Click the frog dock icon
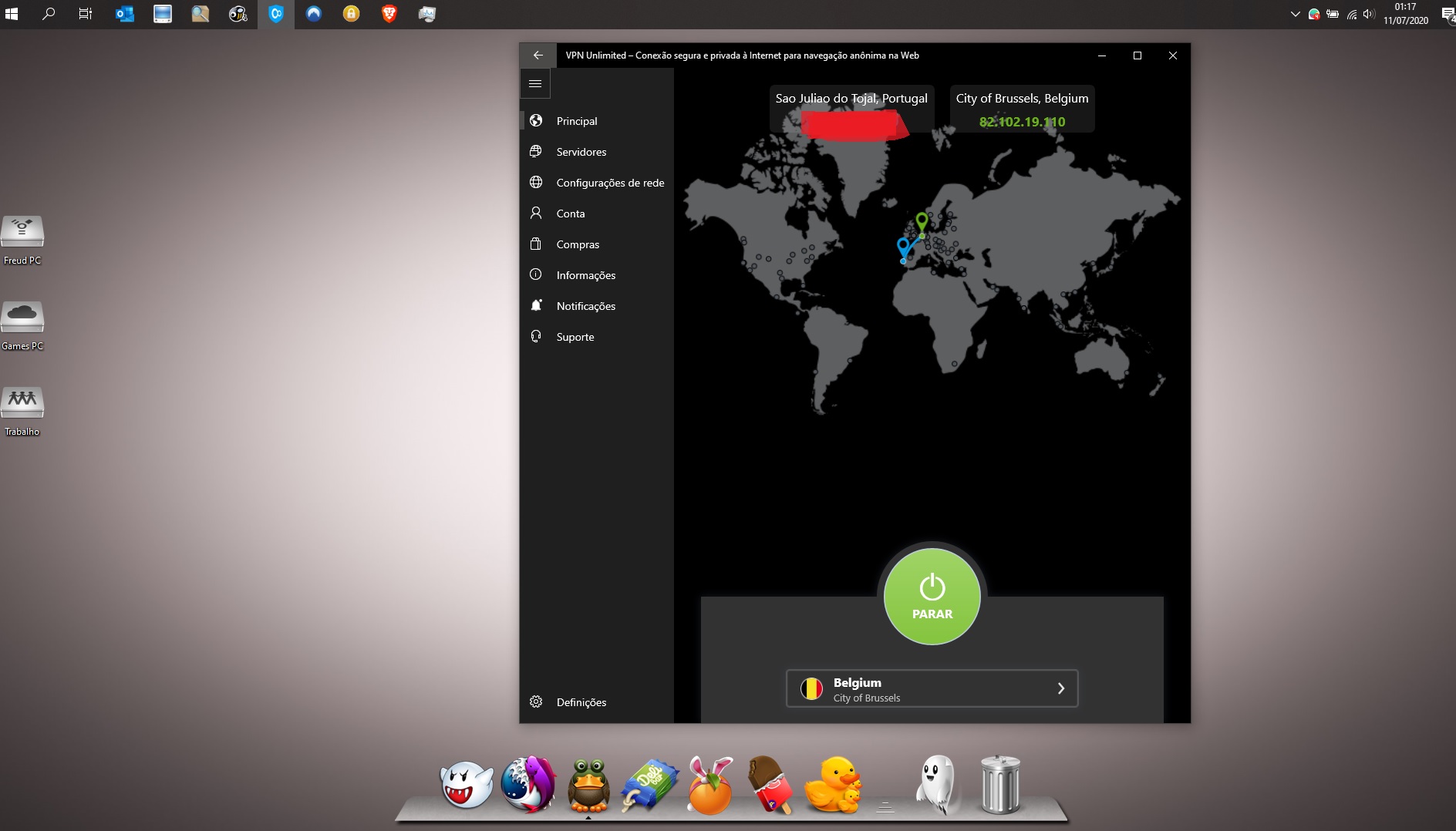Screen dimensions: 1456x831 588,786
